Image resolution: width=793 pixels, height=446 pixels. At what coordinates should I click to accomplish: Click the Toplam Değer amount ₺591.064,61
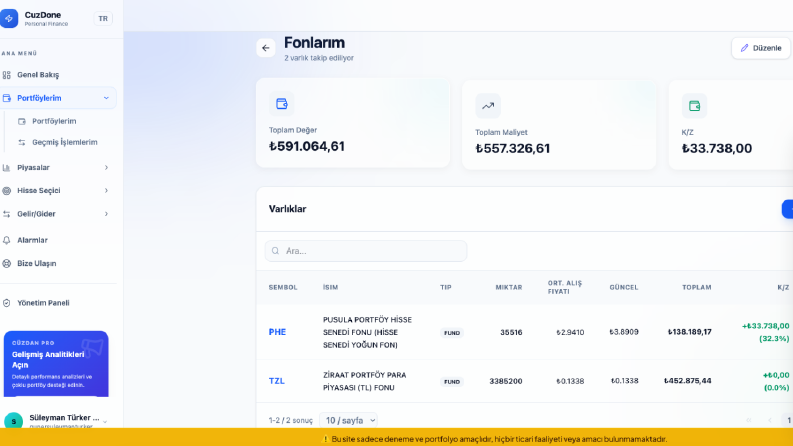pyautogui.click(x=307, y=146)
